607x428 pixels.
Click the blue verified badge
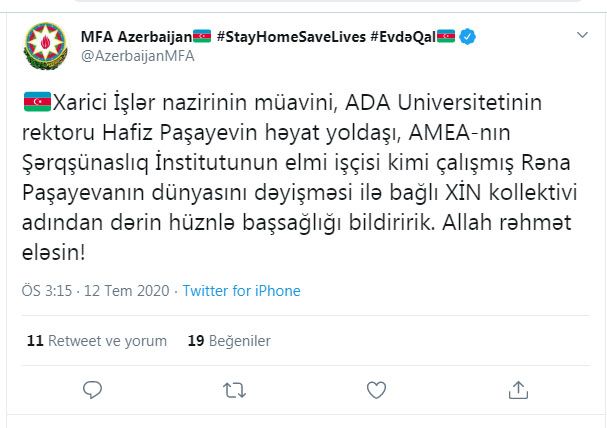coord(467,37)
